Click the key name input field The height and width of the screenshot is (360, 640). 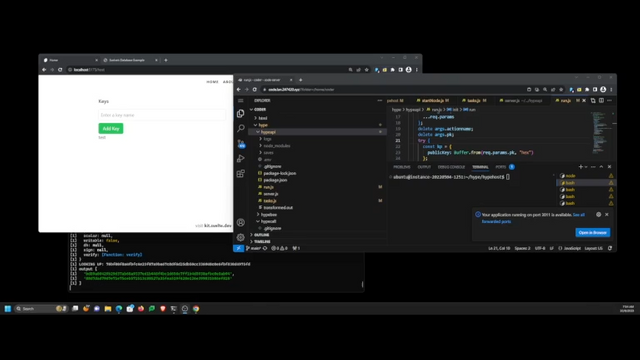[x=162, y=115]
